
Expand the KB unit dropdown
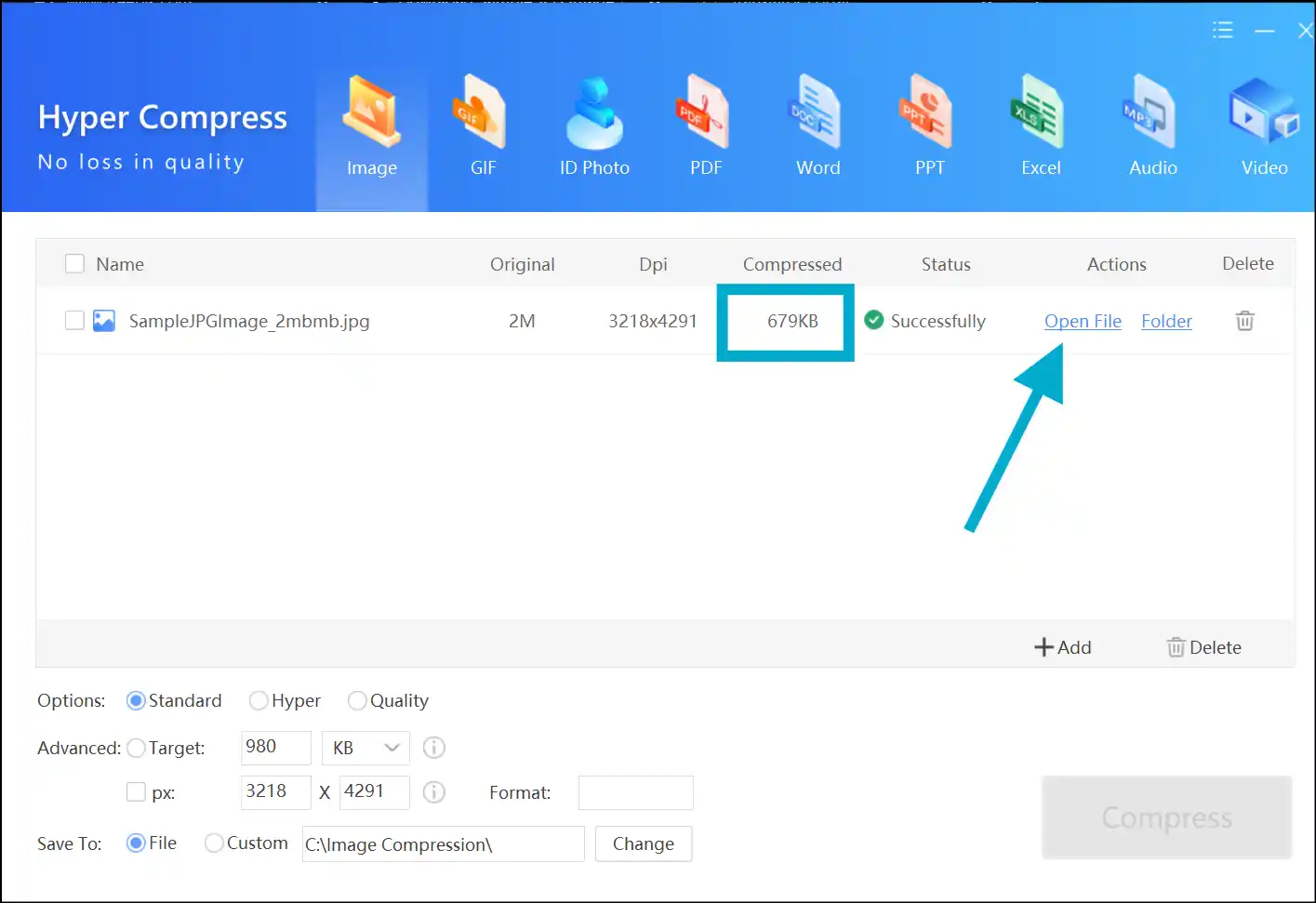(366, 748)
